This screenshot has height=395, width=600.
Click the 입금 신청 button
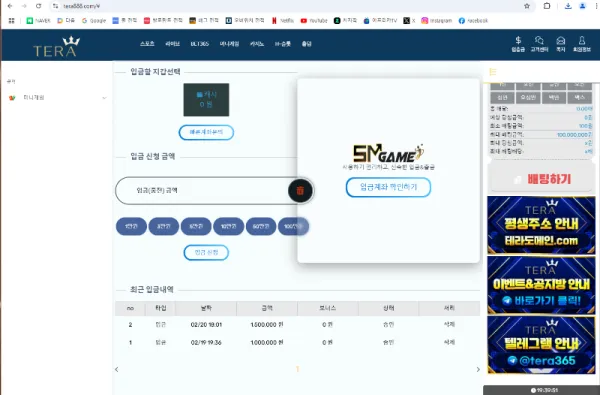pos(206,253)
